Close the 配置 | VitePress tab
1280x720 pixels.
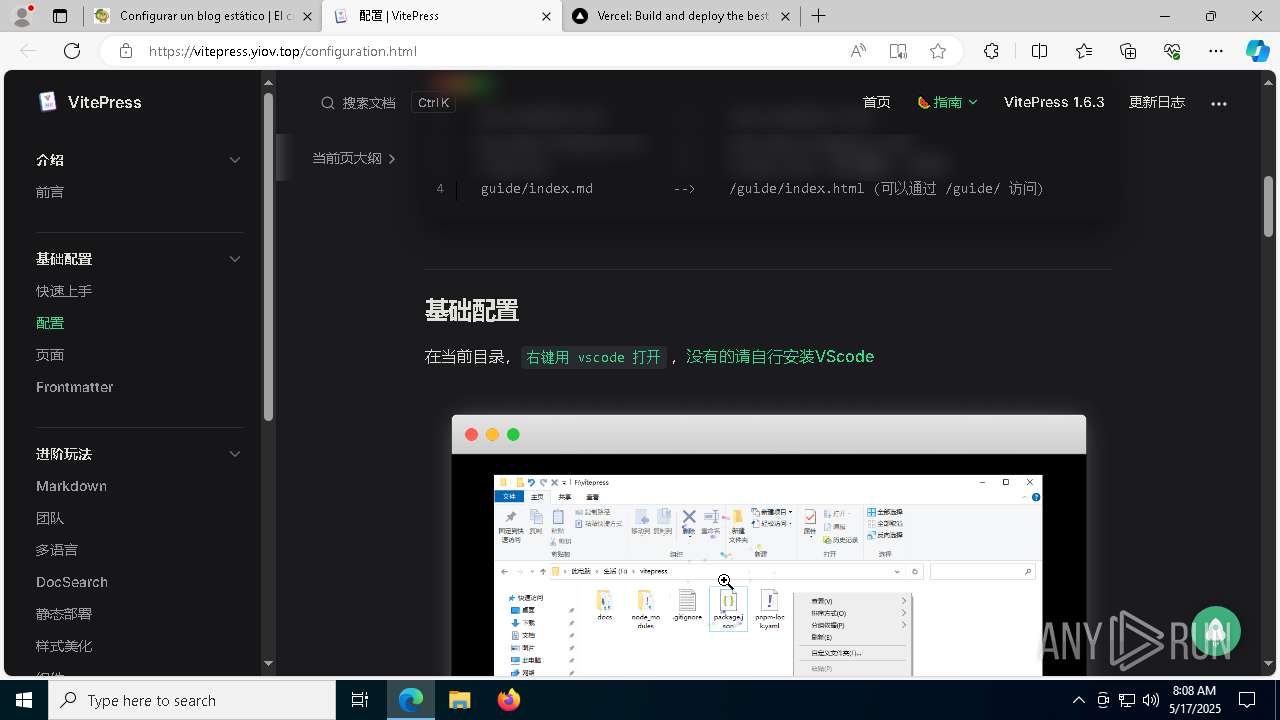click(x=546, y=16)
